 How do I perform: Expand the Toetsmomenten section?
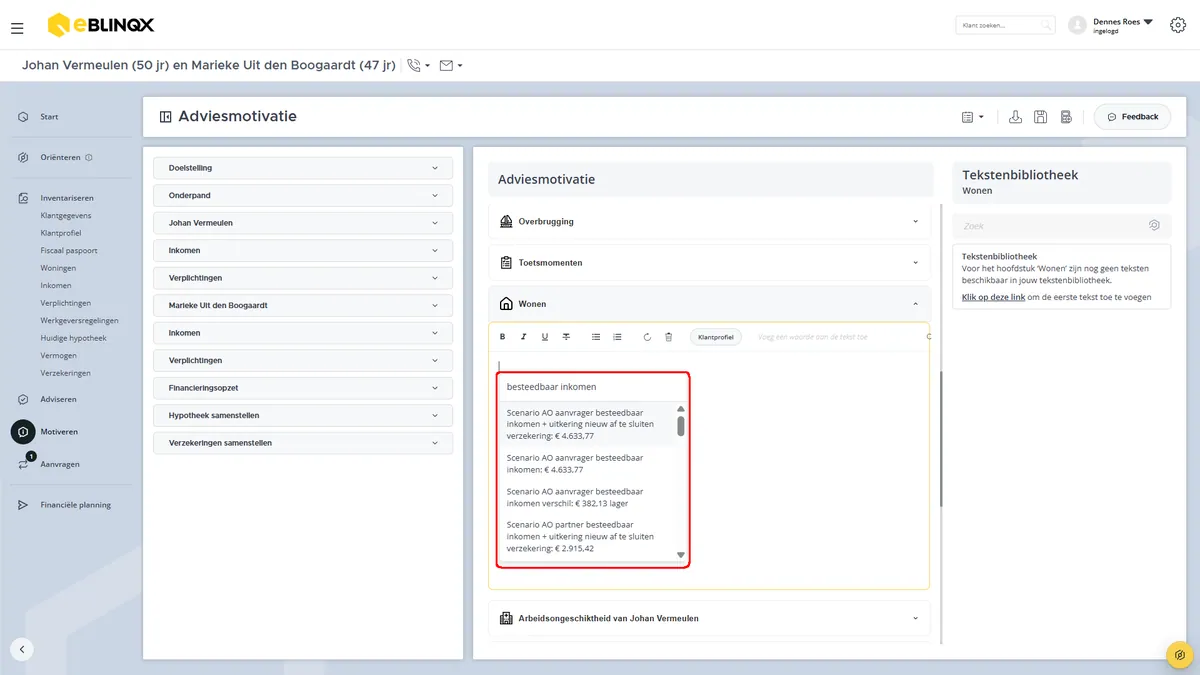709,262
